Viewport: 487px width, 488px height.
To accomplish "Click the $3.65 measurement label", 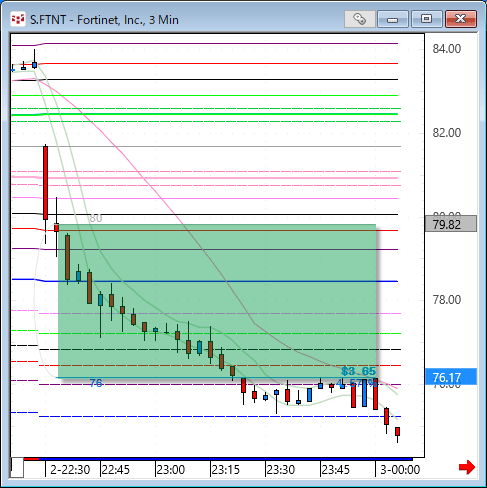I will pyautogui.click(x=359, y=371).
